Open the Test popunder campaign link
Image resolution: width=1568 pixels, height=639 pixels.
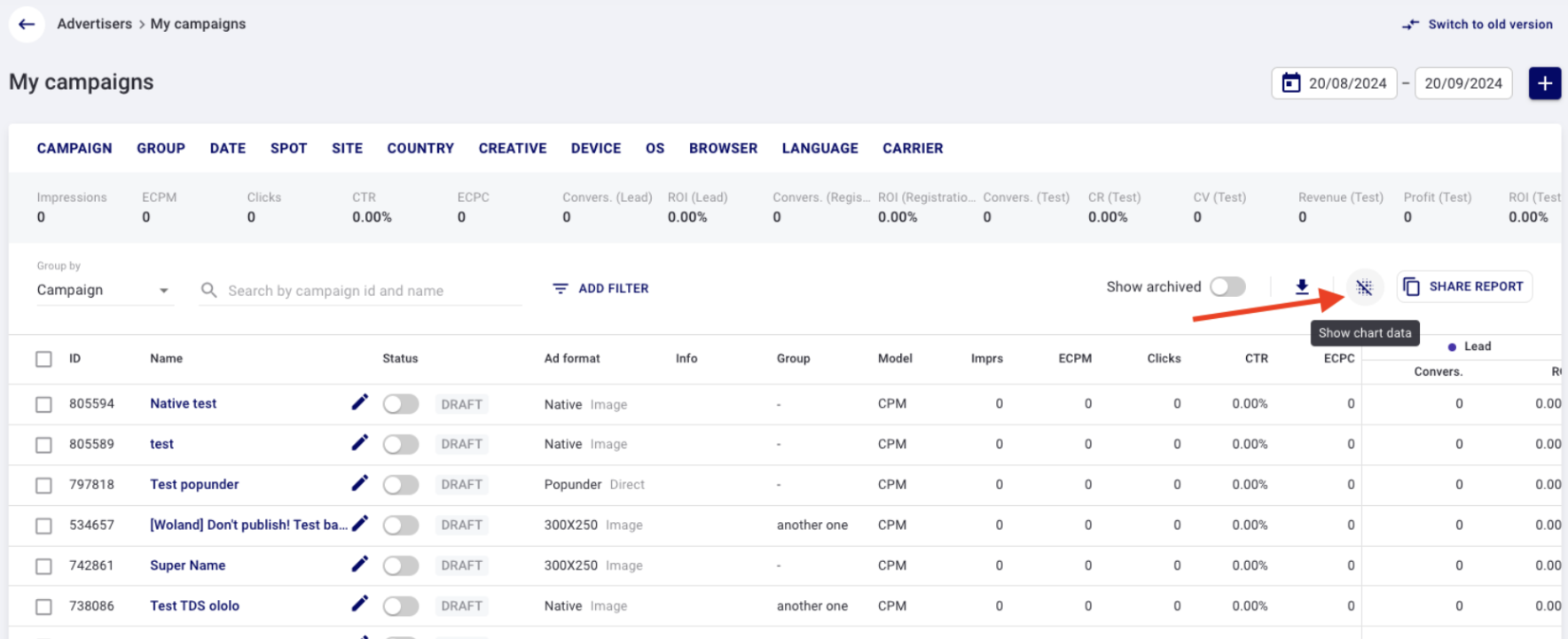[x=194, y=484]
